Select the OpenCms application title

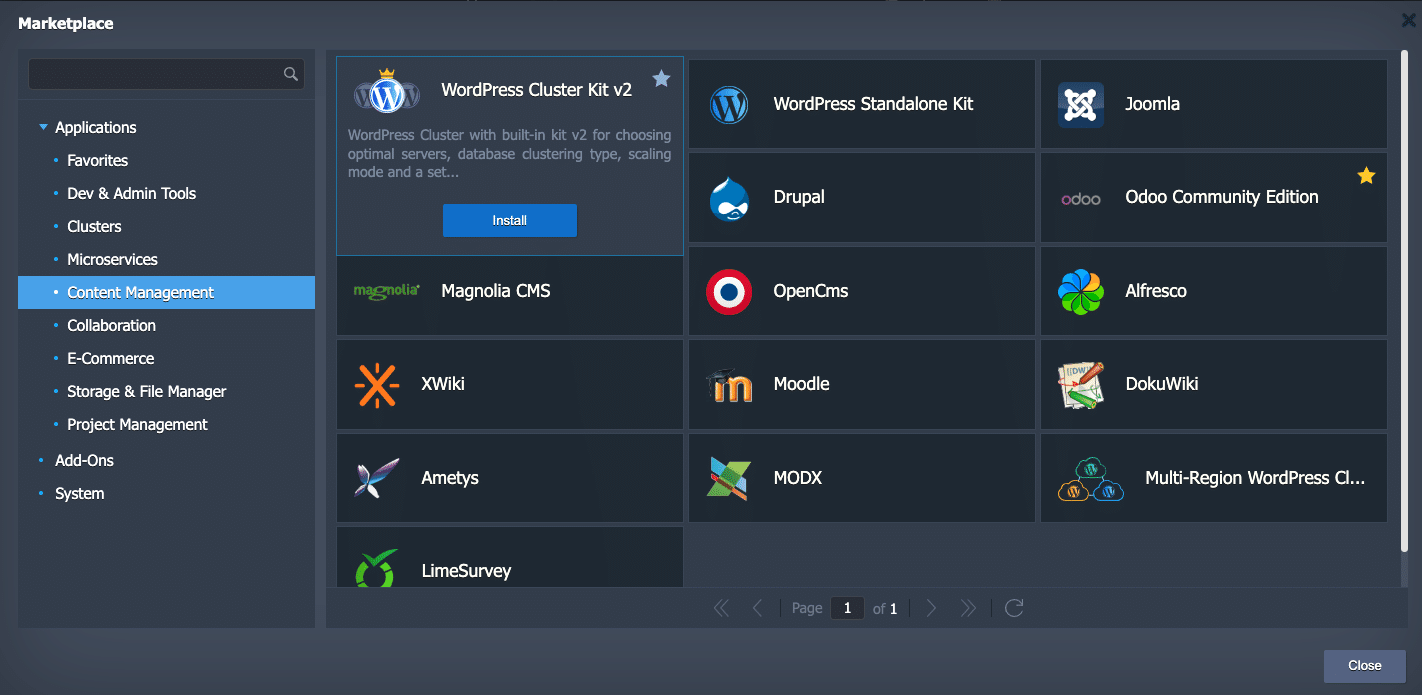[x=811, y=292]
